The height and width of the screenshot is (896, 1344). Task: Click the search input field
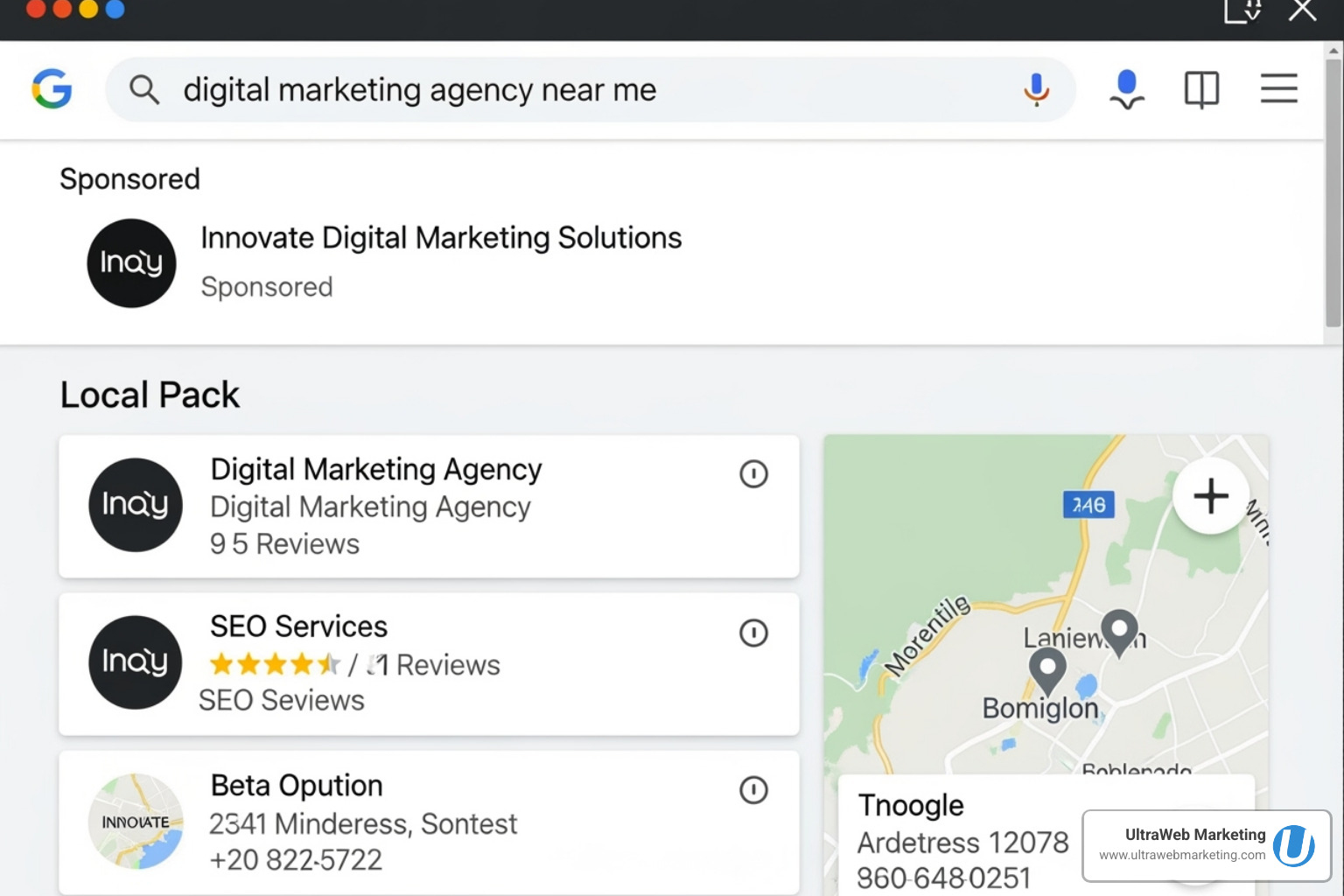point(525,88)
